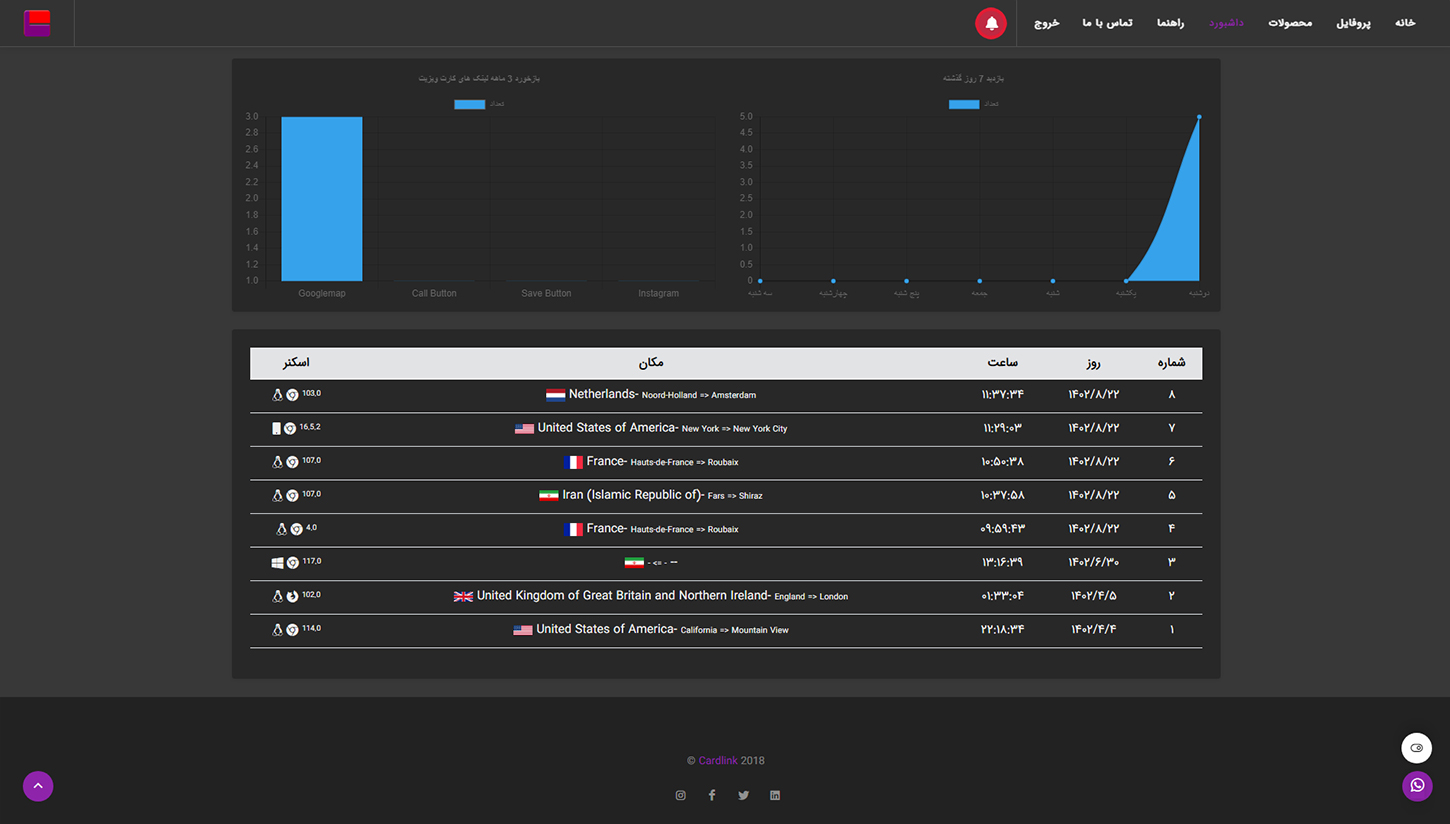Click the Save Button axis label

pyautogui.click(x=546, y=294)
